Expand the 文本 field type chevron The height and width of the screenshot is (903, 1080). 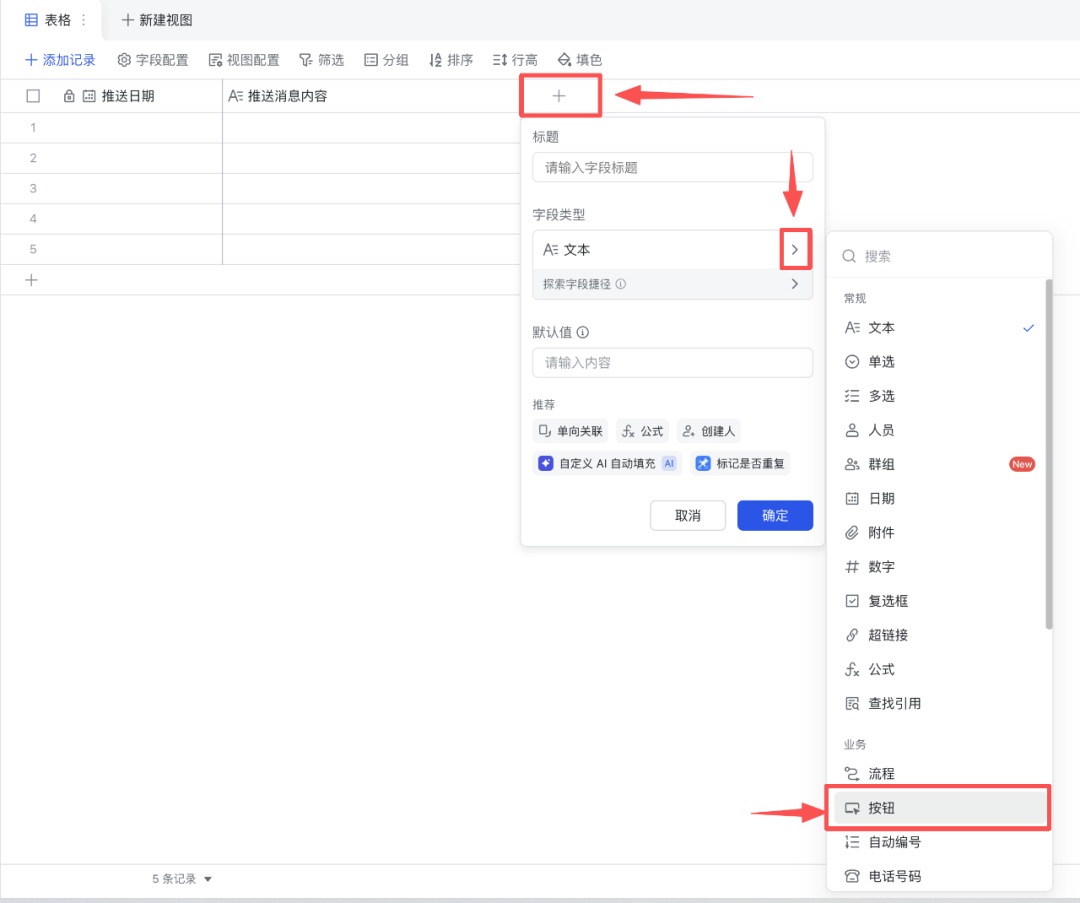(795, 249)
